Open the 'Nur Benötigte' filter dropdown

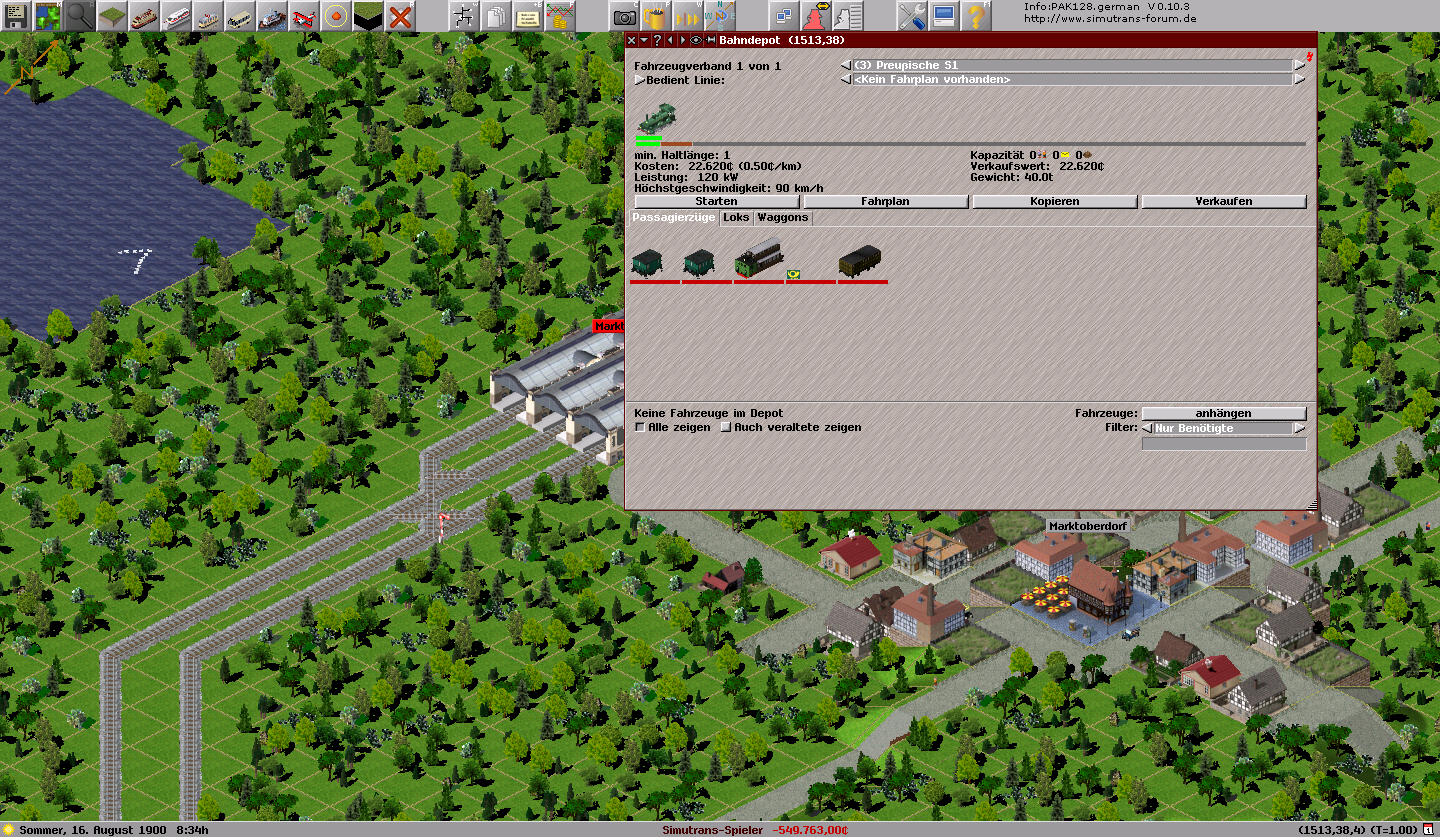pyautogui.click(x=1224, y=428)
